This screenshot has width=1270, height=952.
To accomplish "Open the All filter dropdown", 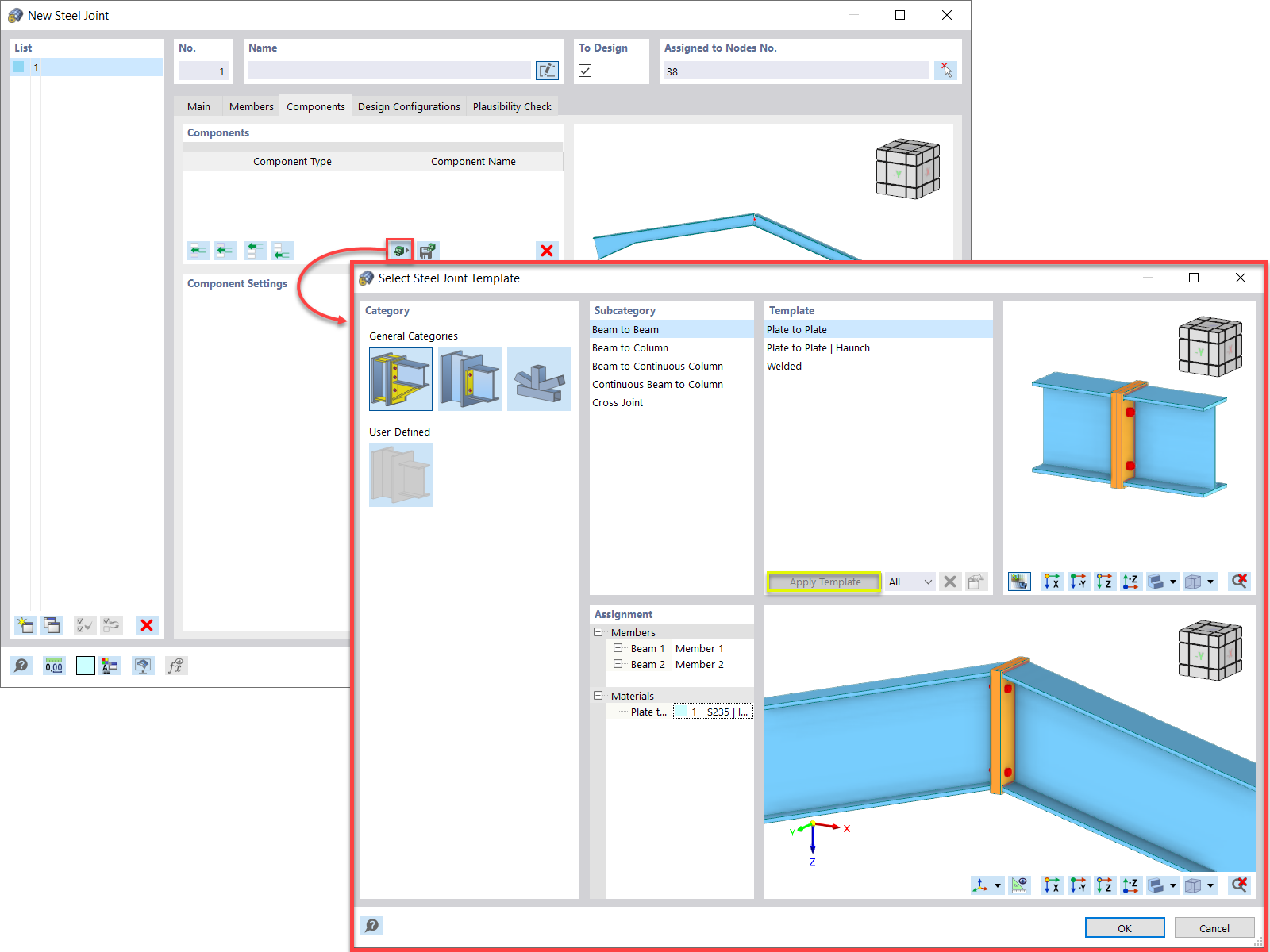I will coord(910,582).
